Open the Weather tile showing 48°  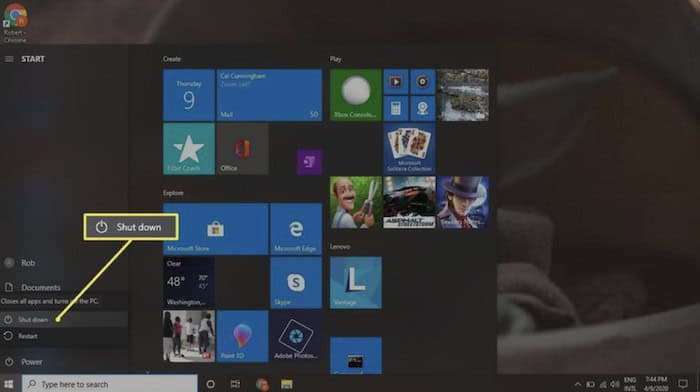tap(188, 283)
